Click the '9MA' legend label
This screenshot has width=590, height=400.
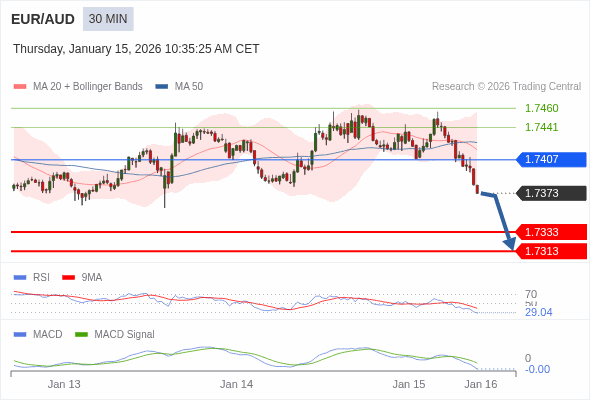click(x=92, y=278)
